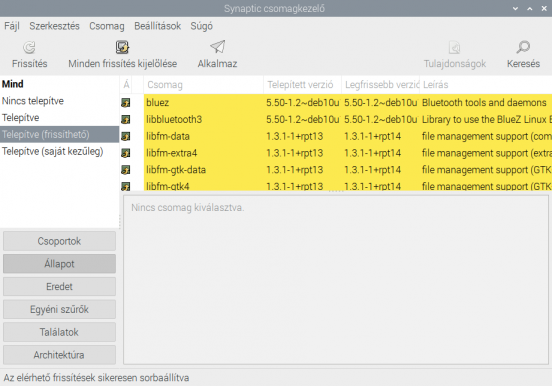Select the libfm-extra4 package name
Viewport: 552px width, 386px height.
[x=171, y=153]
